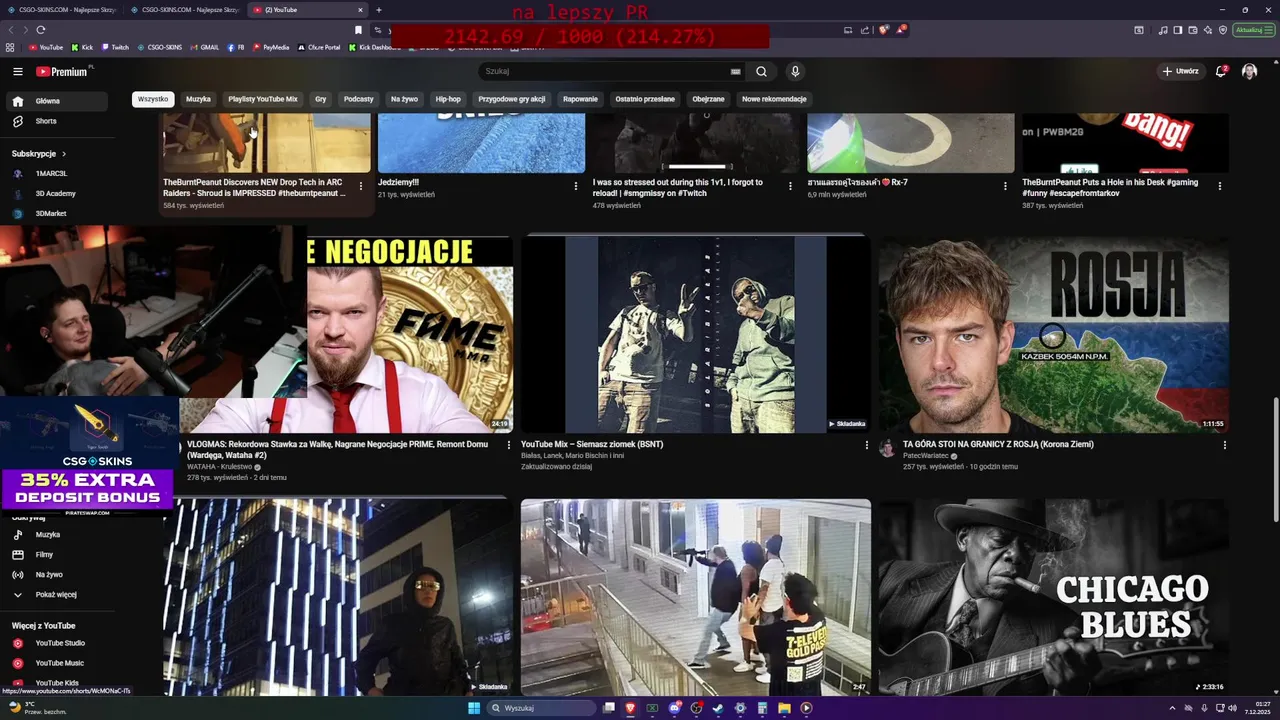Image resolution: width=1280 pixels, height=720 pixels.
Task: Select the Muzyka filter chip
Action: [198, 99]
